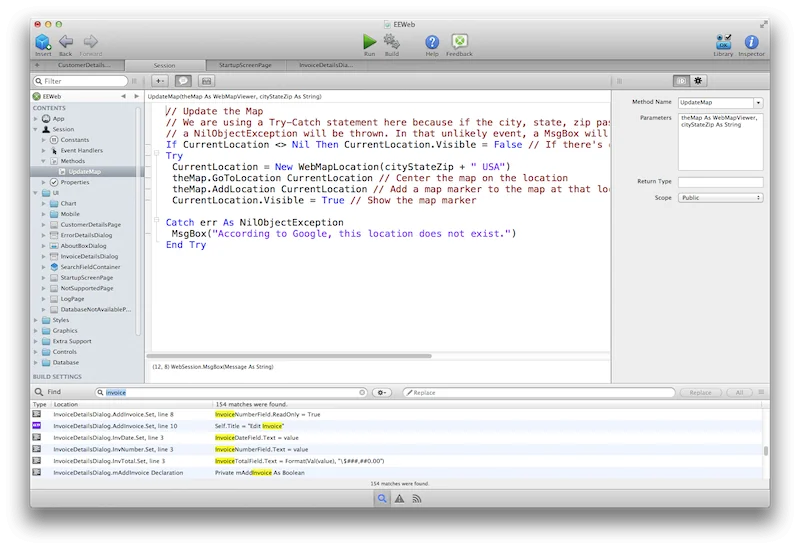Switch to the CustomerDetails tab
This screenshot has width=800, height=549.
84,65
